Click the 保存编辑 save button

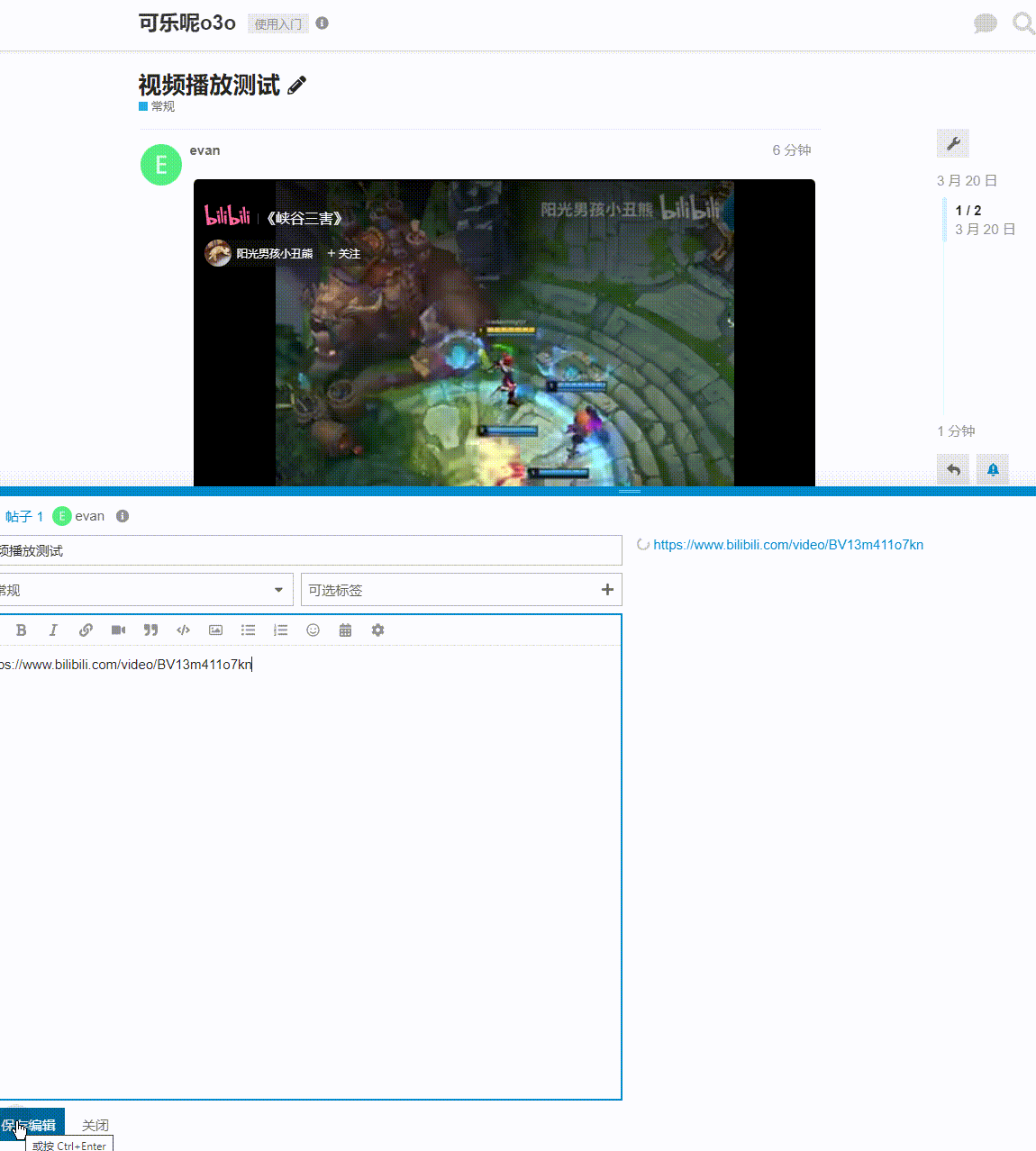(x=31, y=1125)
